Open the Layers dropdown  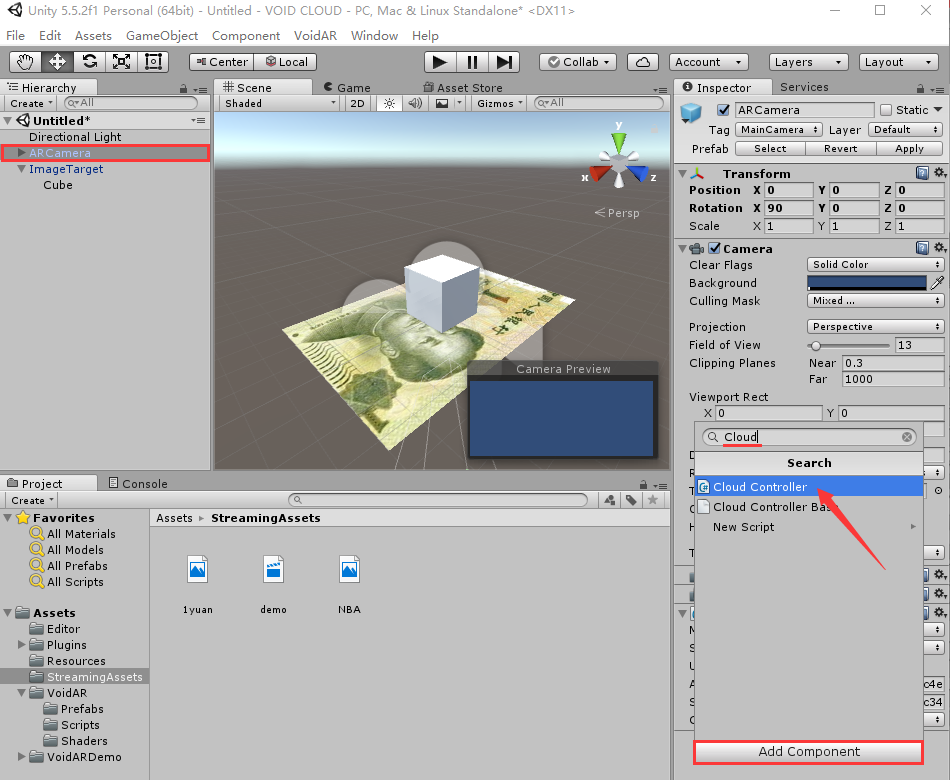[x=809, y=62]
